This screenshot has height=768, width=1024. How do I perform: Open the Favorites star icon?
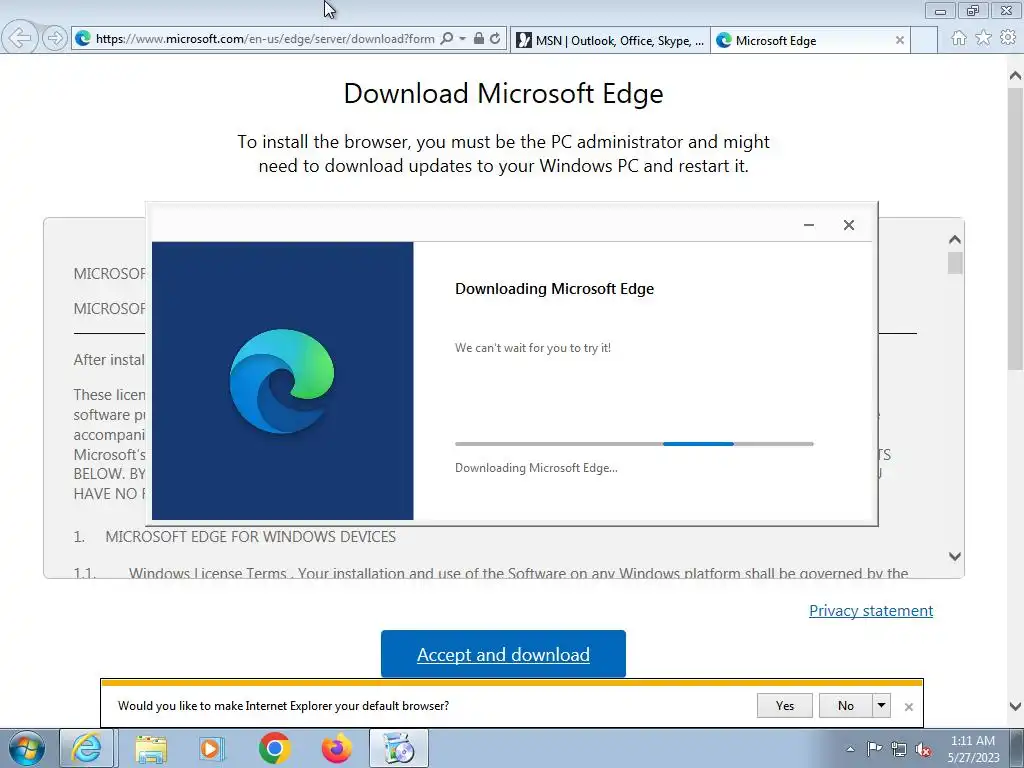coord(983,39)
